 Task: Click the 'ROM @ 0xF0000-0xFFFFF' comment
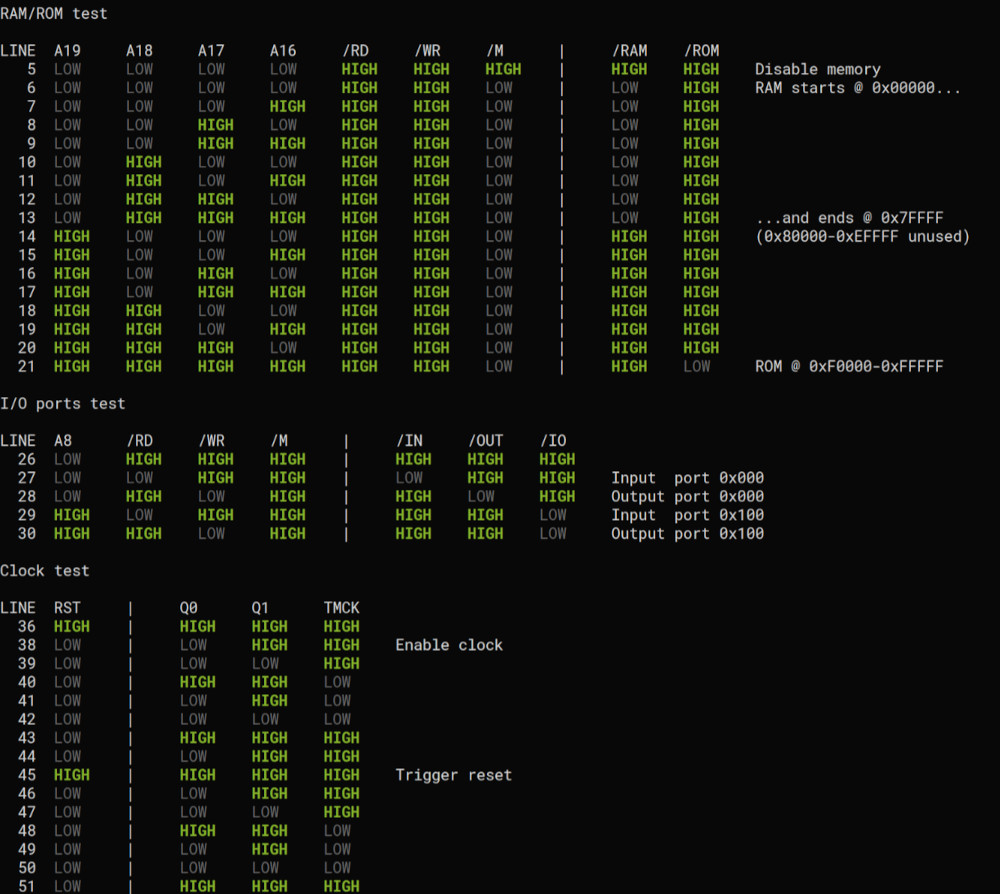pyautogui.click(x=848, y=366)
